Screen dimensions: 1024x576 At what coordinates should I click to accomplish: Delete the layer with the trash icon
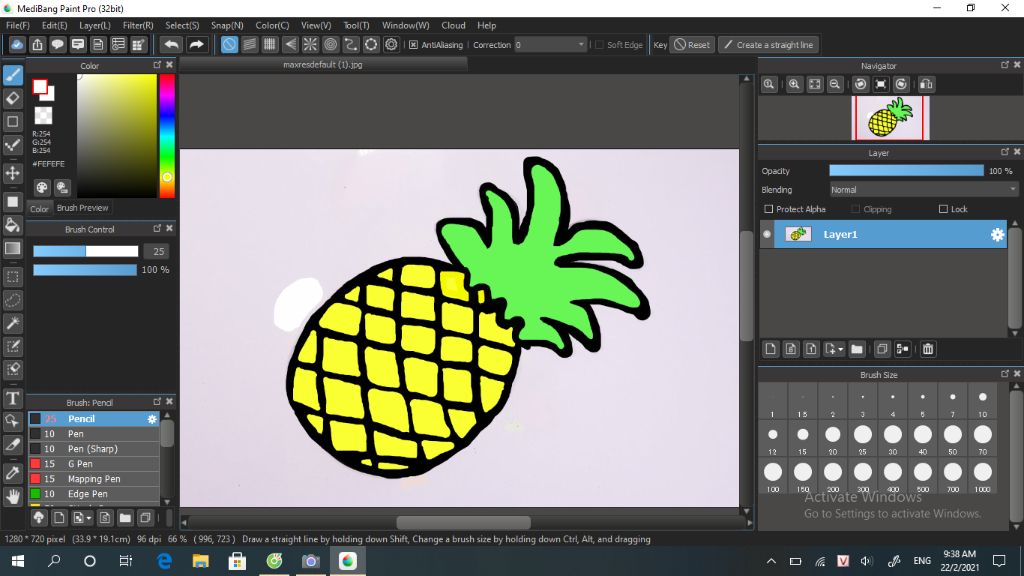tap(928, 349)
